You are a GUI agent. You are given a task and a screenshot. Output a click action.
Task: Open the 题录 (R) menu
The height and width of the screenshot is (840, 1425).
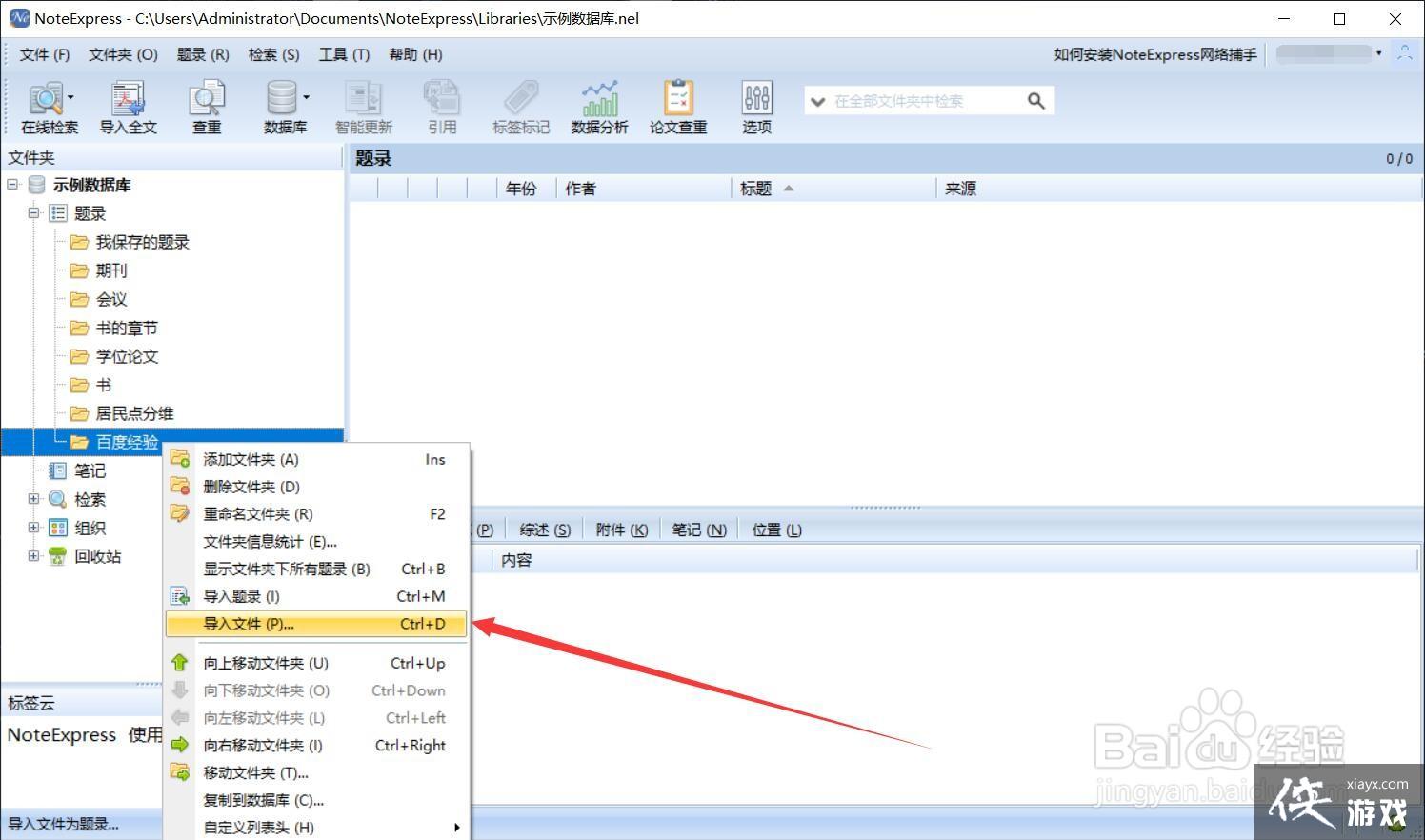[x=203, y=54]
